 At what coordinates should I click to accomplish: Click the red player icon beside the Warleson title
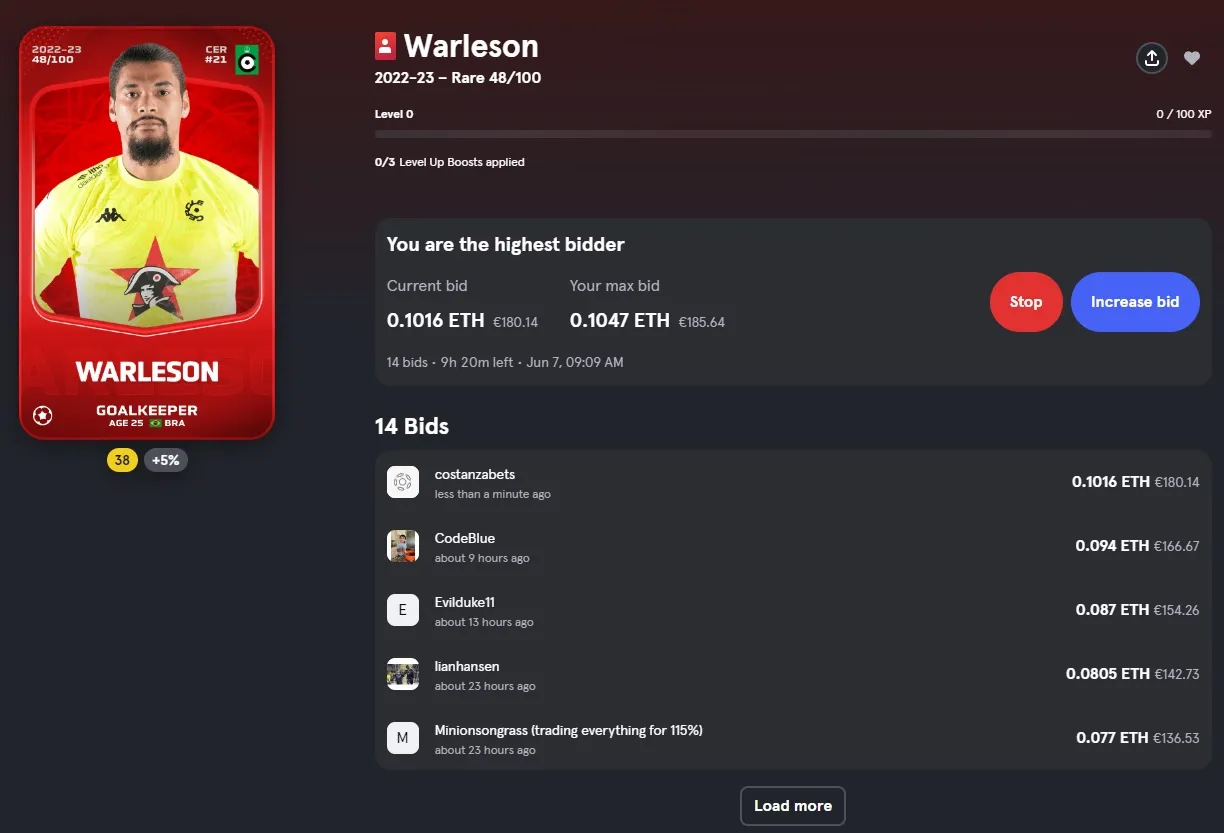[385, 46]
